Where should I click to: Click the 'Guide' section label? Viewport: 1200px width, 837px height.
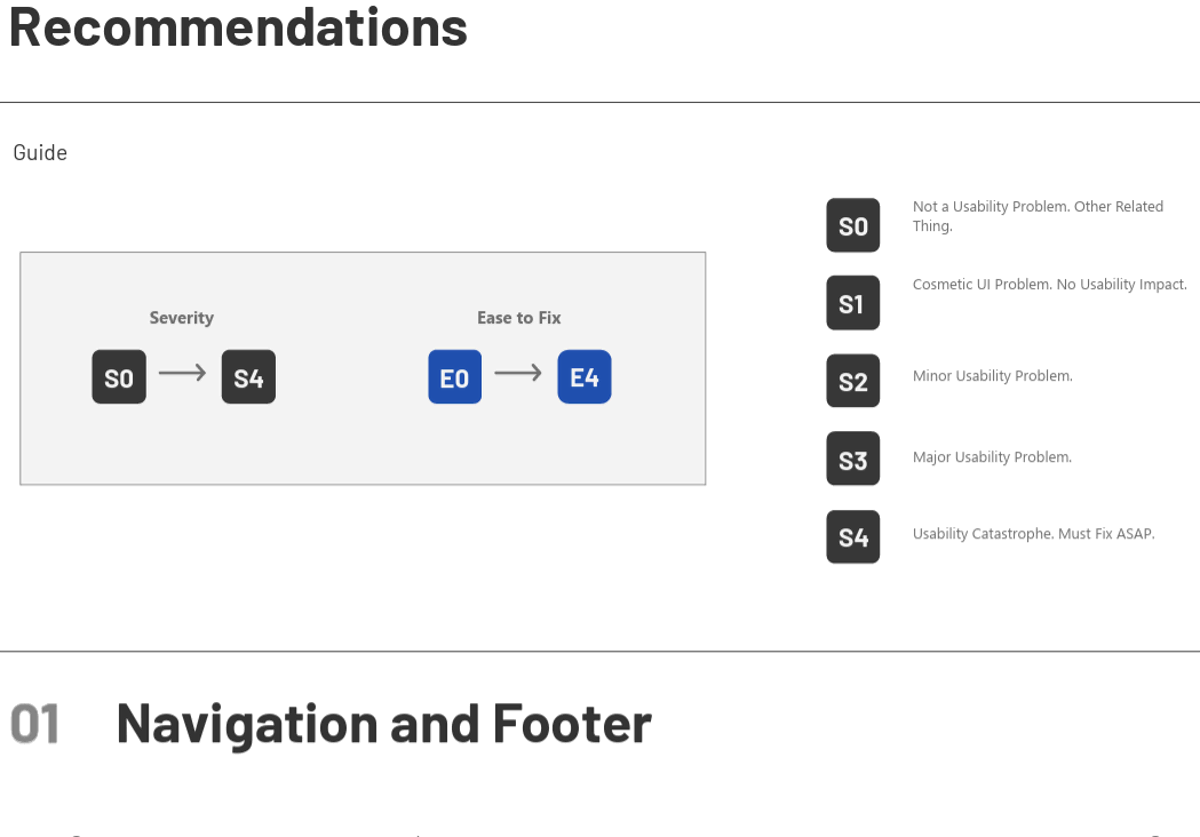[x=40, y=153]
